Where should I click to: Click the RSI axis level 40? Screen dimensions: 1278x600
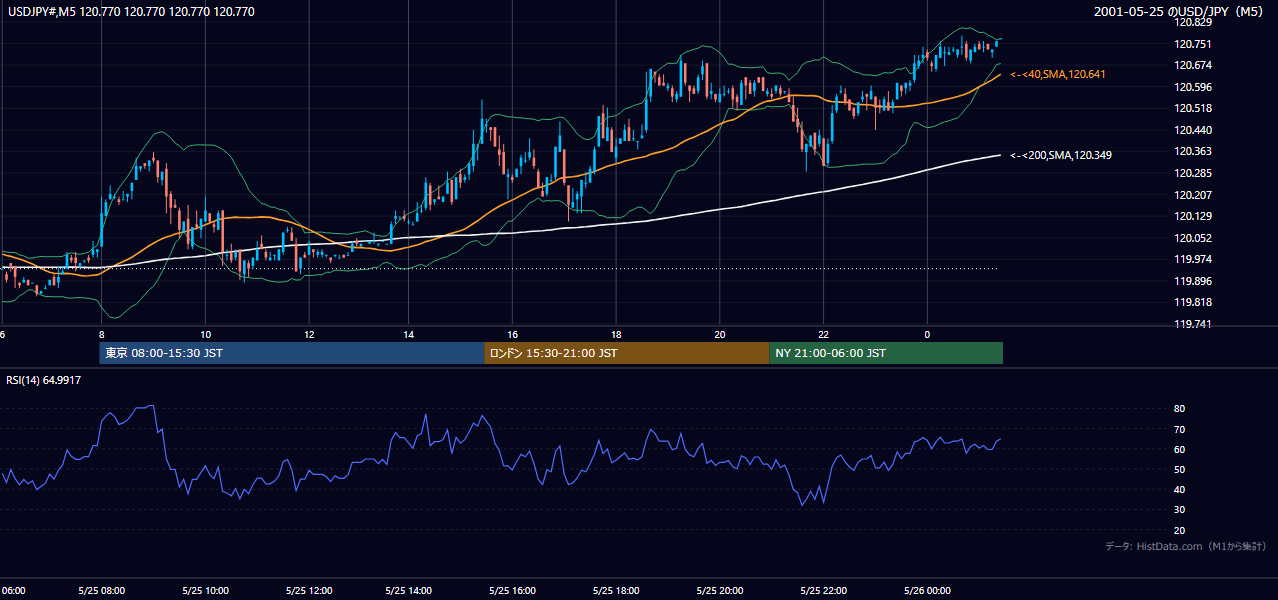tap(1179, 489)
